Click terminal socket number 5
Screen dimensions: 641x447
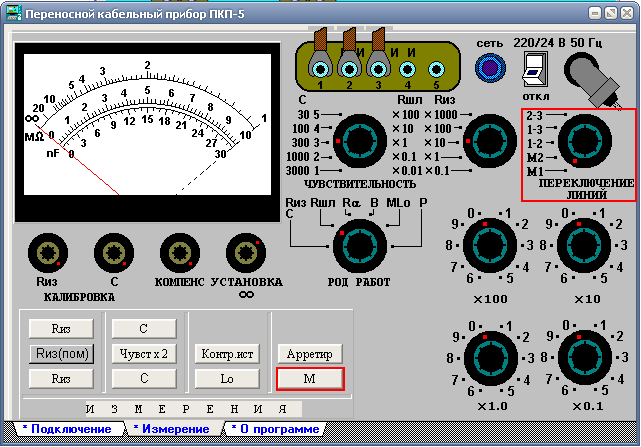point(436,70)
